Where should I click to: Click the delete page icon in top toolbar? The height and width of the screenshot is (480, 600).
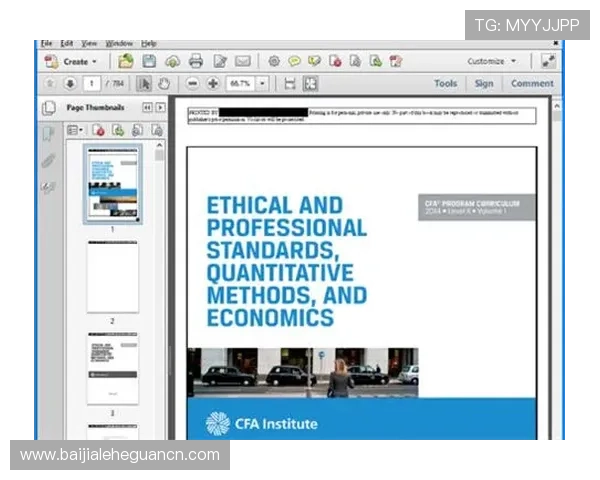click(x=335, y=61)
